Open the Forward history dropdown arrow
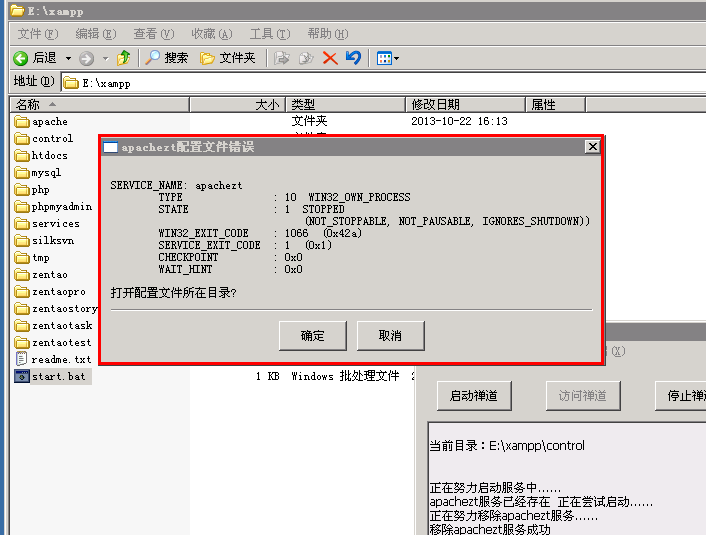Image resolution: width=706 pixels, height=535 pixels. 105,58
